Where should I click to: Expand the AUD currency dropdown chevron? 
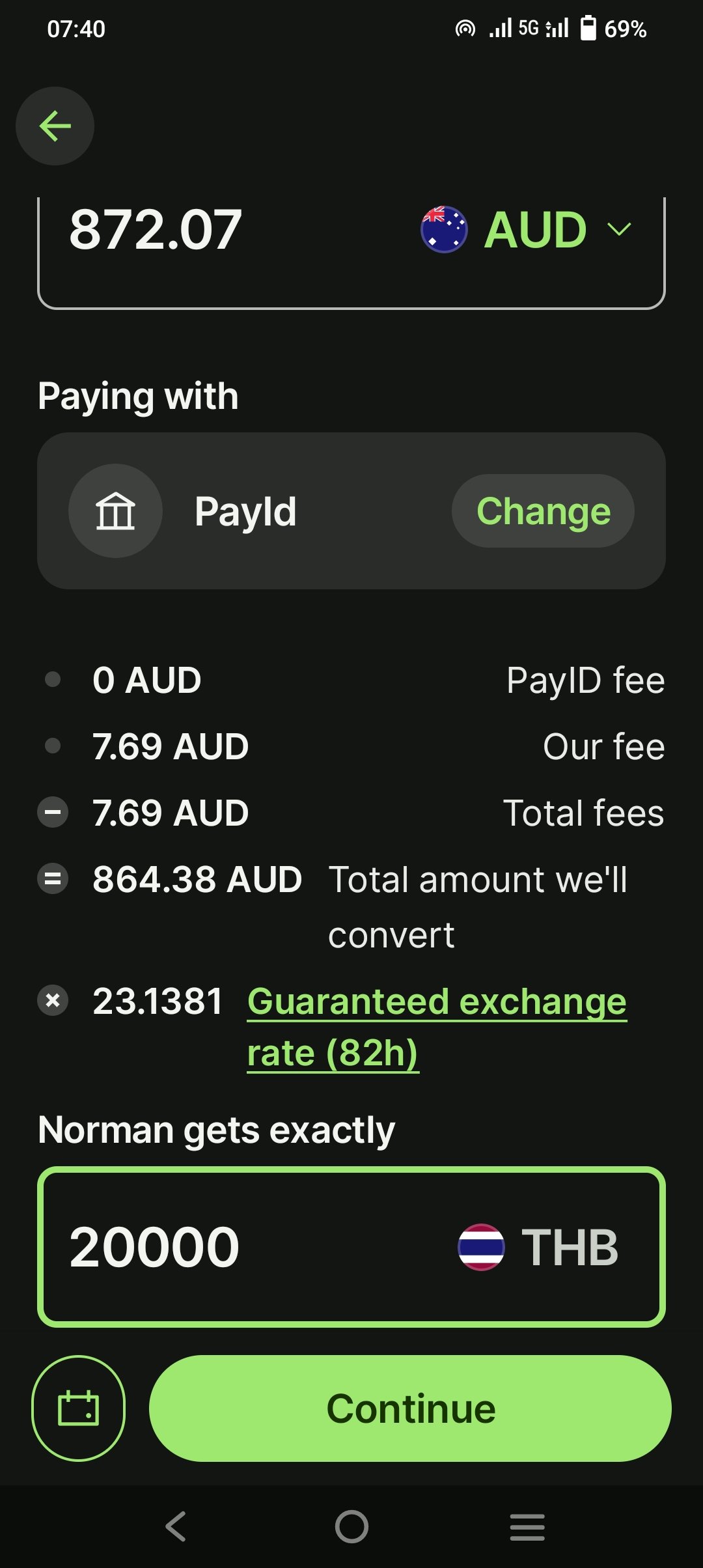(619, 229)
